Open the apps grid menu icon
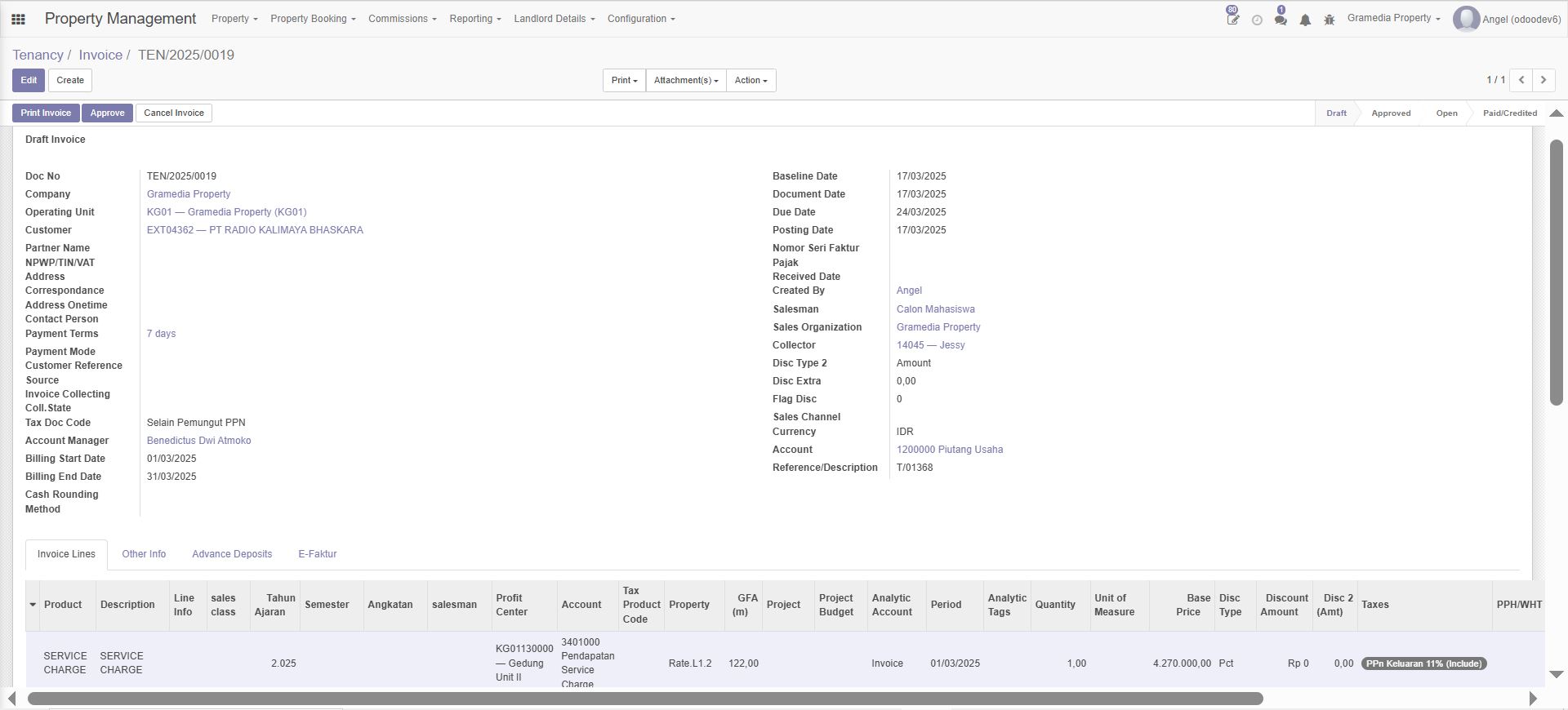The height and width of the screenshot is (710, 1568). click(x=18, y=19)
